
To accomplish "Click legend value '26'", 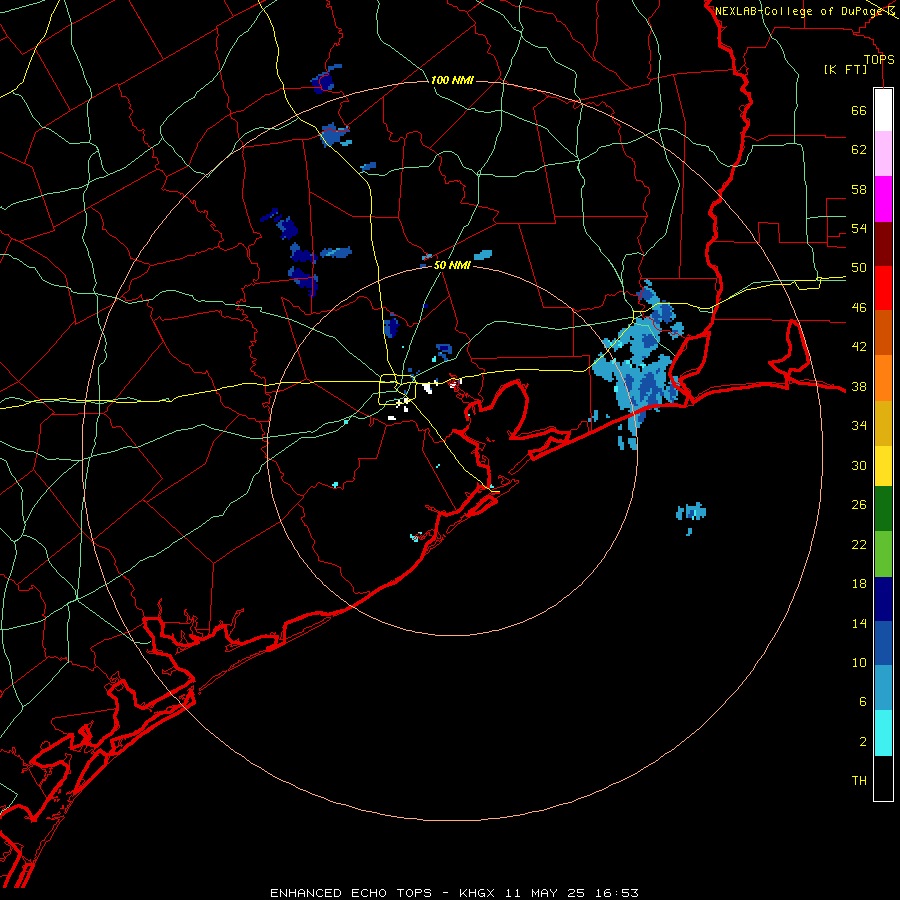I will click(x=859, y=505).
